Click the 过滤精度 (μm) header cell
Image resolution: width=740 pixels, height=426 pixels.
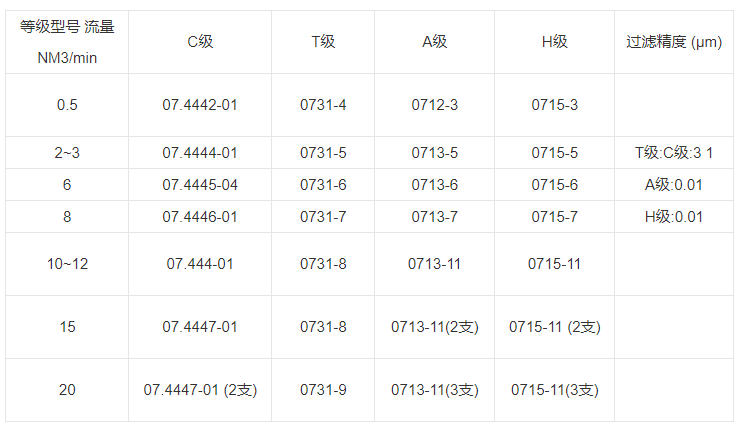pyautogui.click(x=674, y=42)
